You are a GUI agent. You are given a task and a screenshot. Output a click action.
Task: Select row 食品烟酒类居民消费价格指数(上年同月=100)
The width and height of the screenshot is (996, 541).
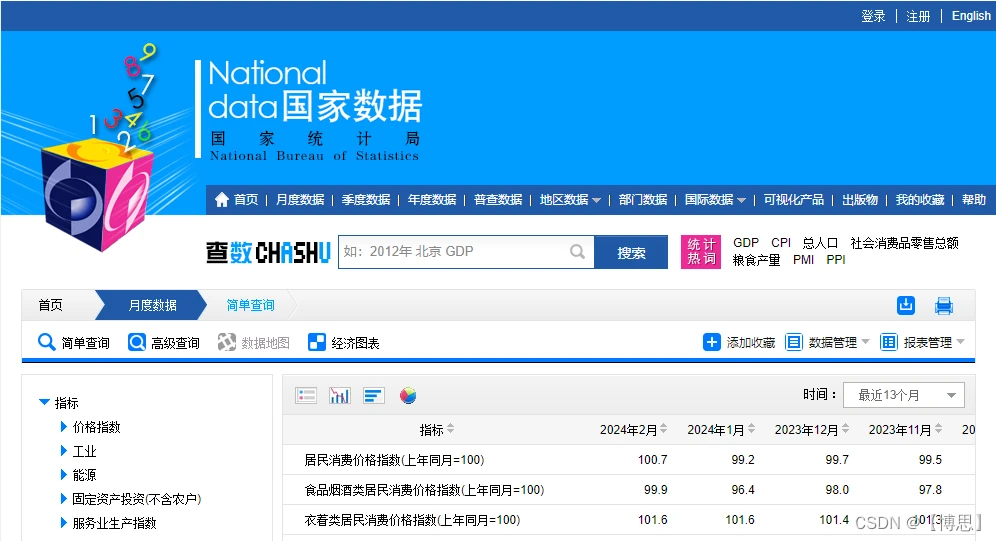(629, 490)
